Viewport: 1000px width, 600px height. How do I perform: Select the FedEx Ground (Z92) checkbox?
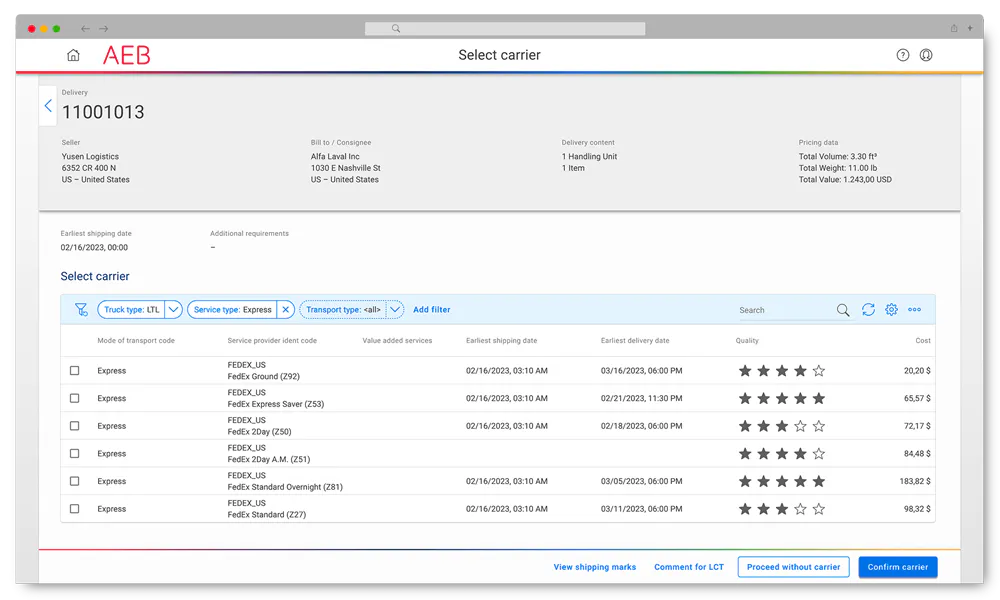coord(75,370)
